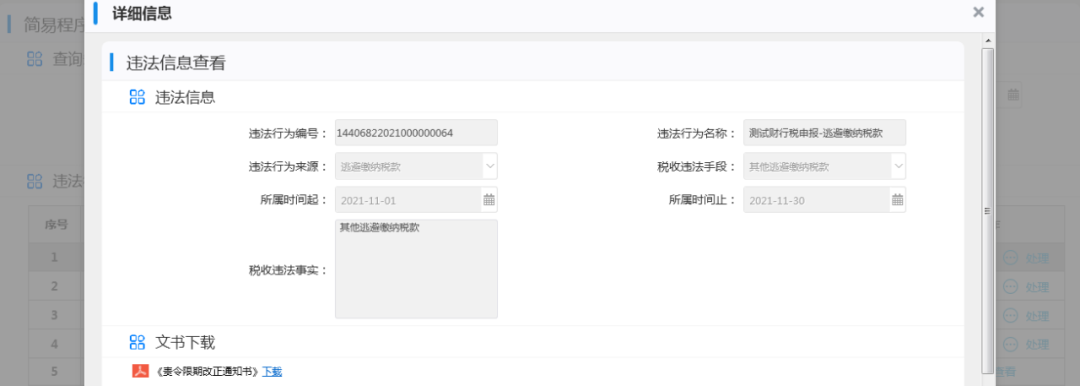Click PDF icon for 责令限期改正通知书

(x=141, y=372)
